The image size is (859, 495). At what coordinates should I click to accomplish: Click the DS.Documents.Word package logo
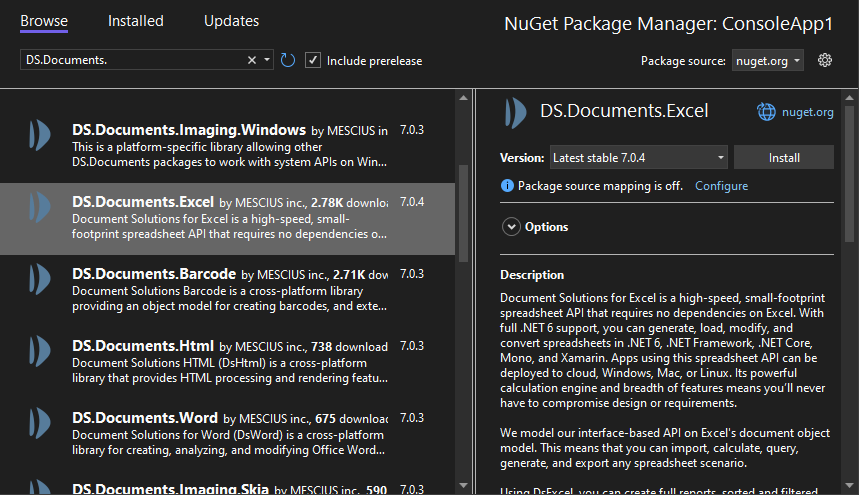pyautogui.click(x=40, y=423)
